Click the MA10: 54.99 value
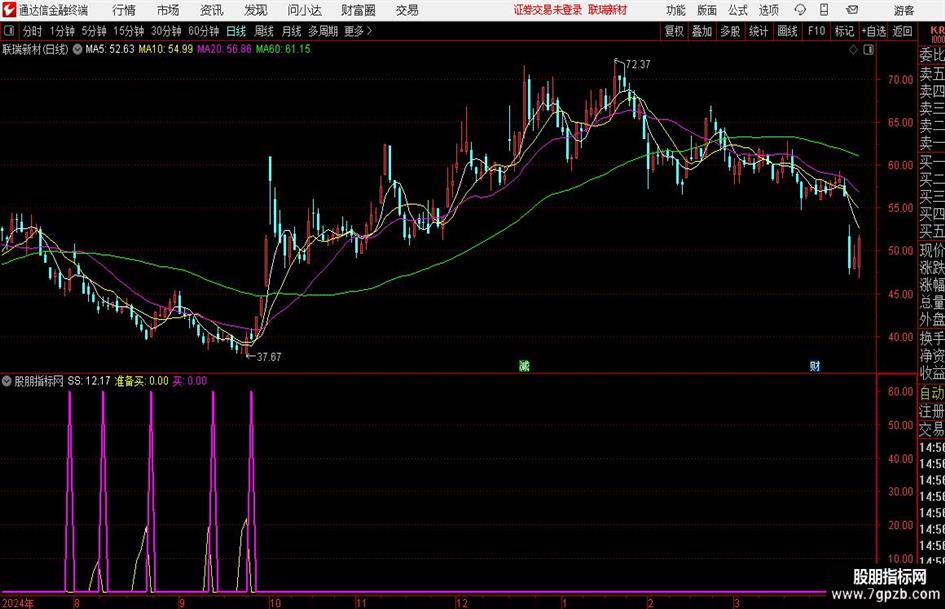The width and height of the screenshot is (945, 609). click(x=166, y=49)
